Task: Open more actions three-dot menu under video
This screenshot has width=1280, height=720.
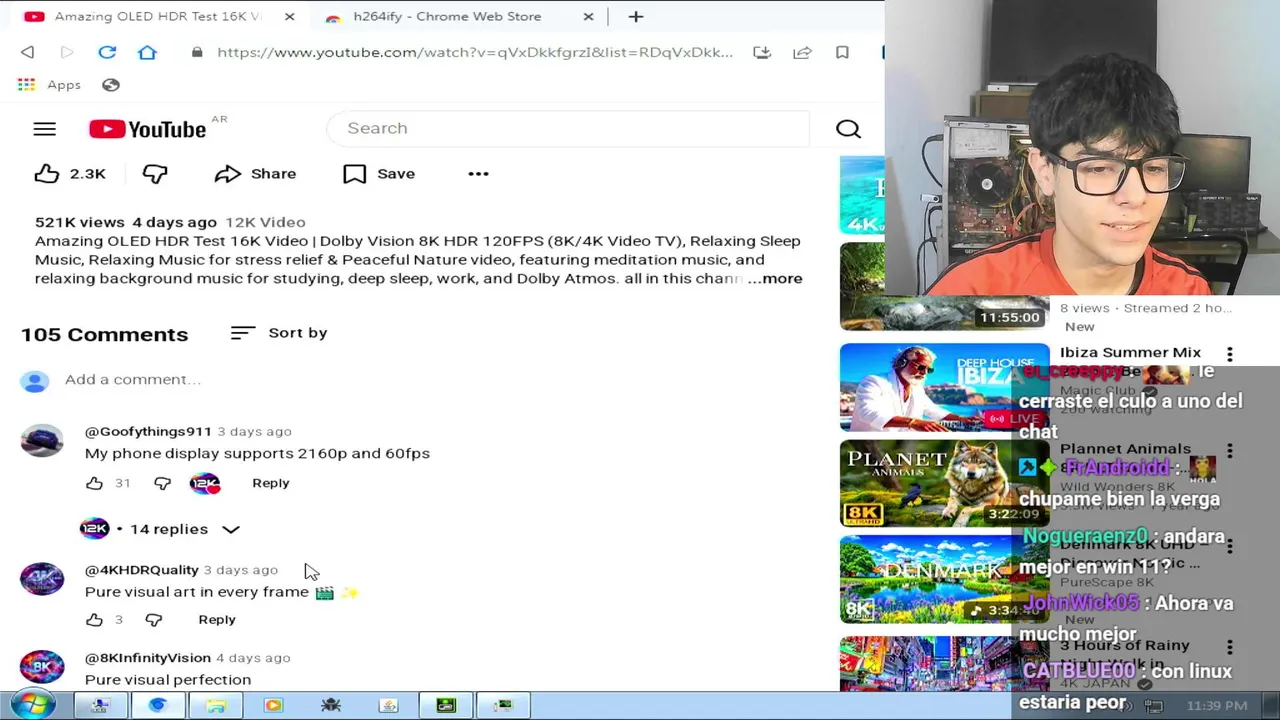Action: tap(478, 174)
